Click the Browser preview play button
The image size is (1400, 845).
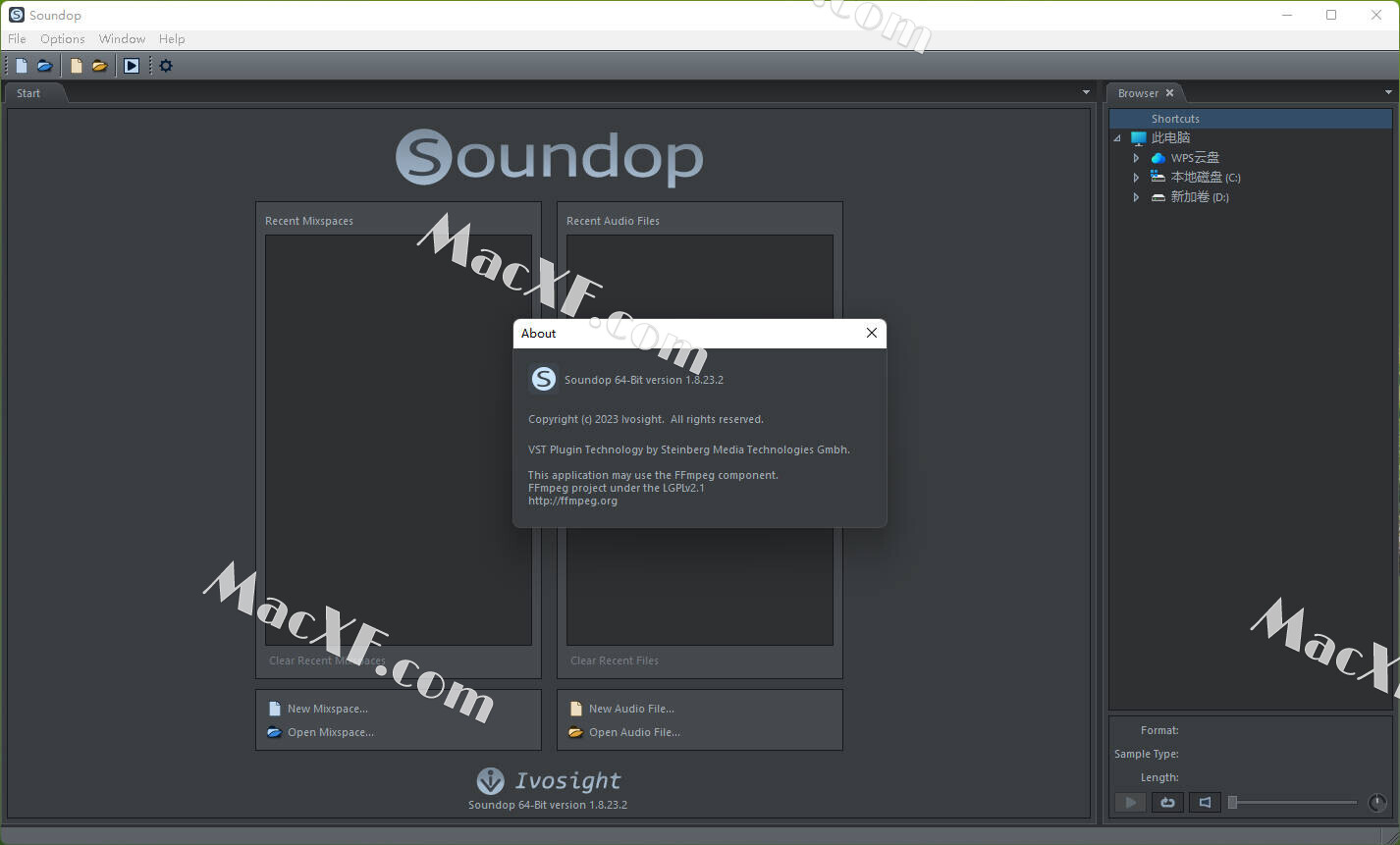point(1130,802)
